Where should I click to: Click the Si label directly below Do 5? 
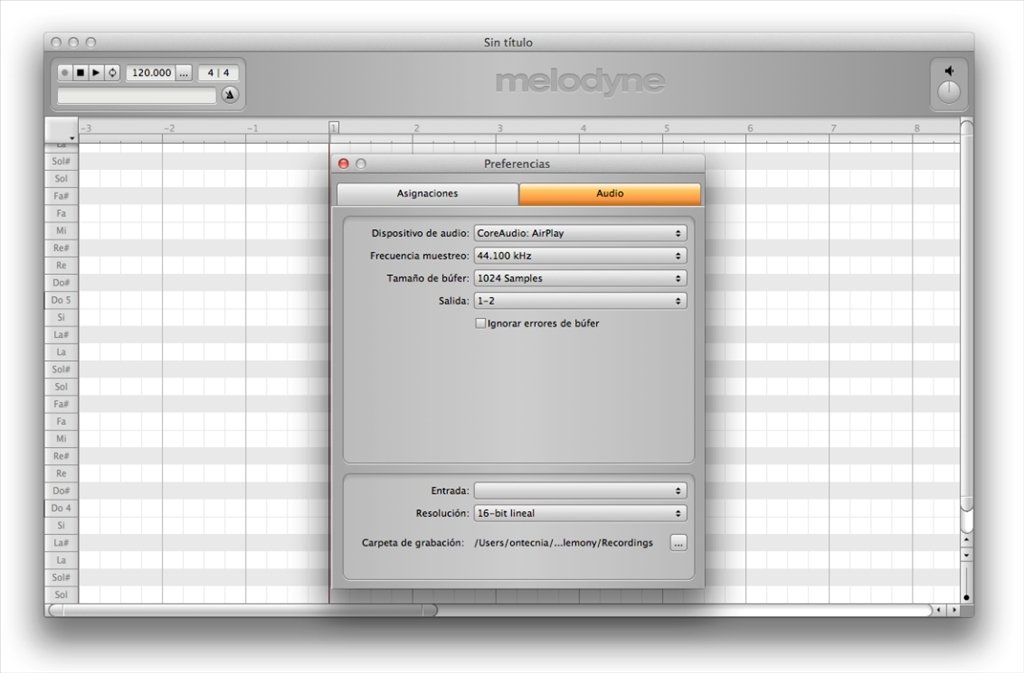(61, 317)
